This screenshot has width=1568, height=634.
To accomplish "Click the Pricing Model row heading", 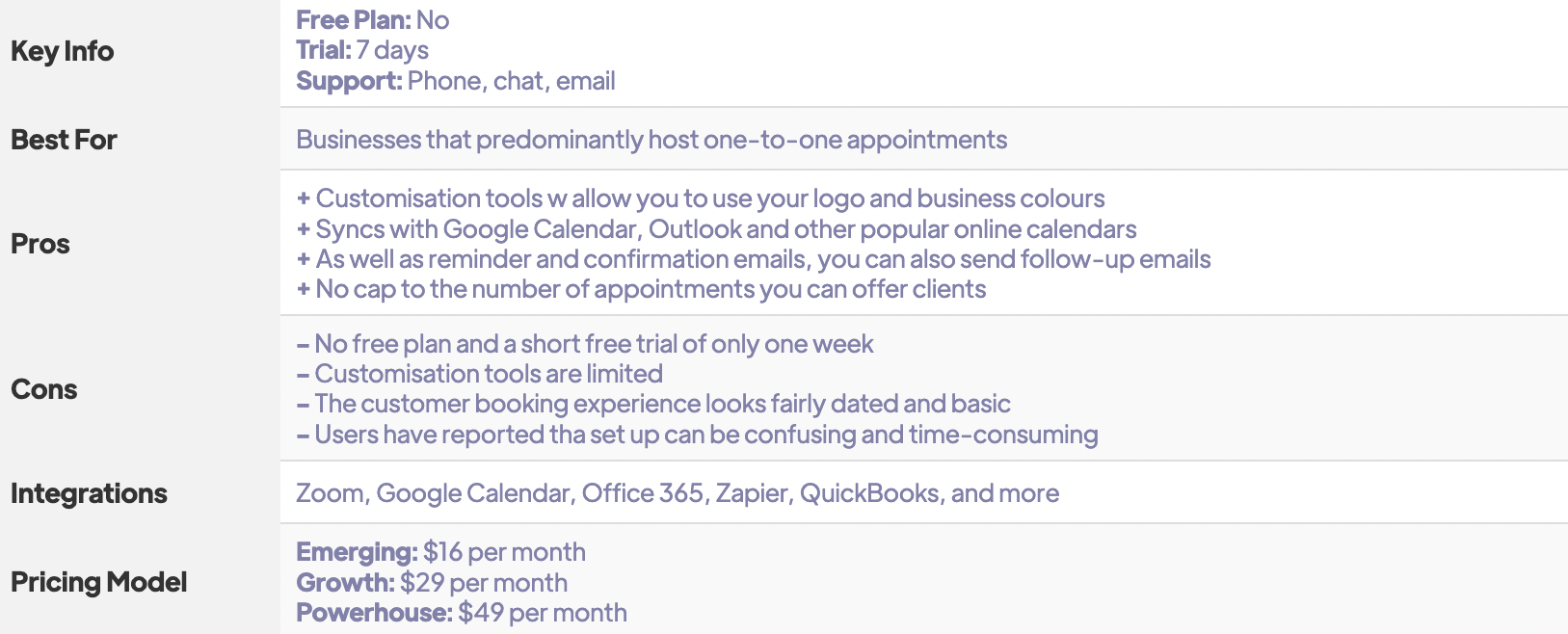I will click(x=99, y=582).
